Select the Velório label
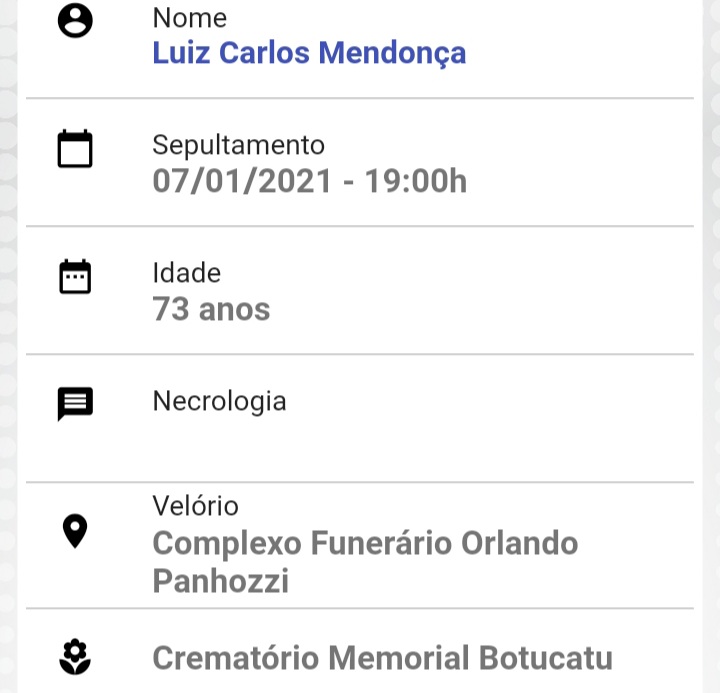The image size is (720, 693). tap(195, 506)
